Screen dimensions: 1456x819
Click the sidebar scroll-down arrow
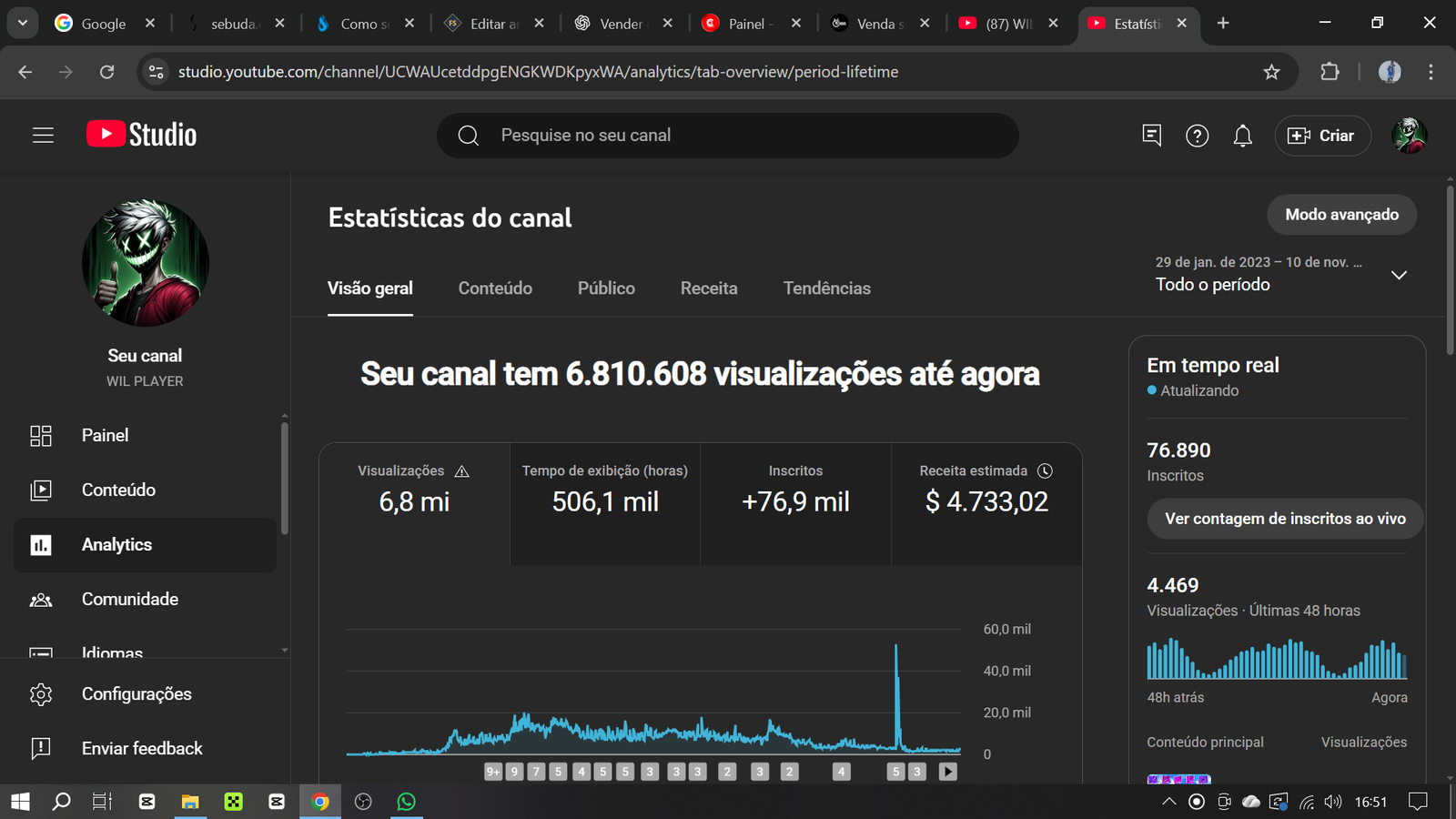[284, 650]
